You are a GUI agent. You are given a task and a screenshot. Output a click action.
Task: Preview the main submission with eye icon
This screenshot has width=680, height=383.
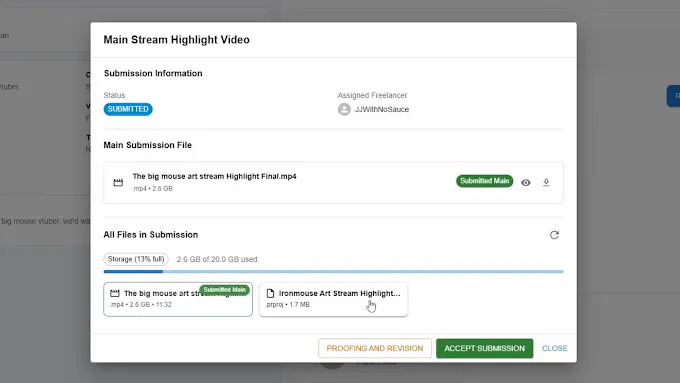coord(526,183)
